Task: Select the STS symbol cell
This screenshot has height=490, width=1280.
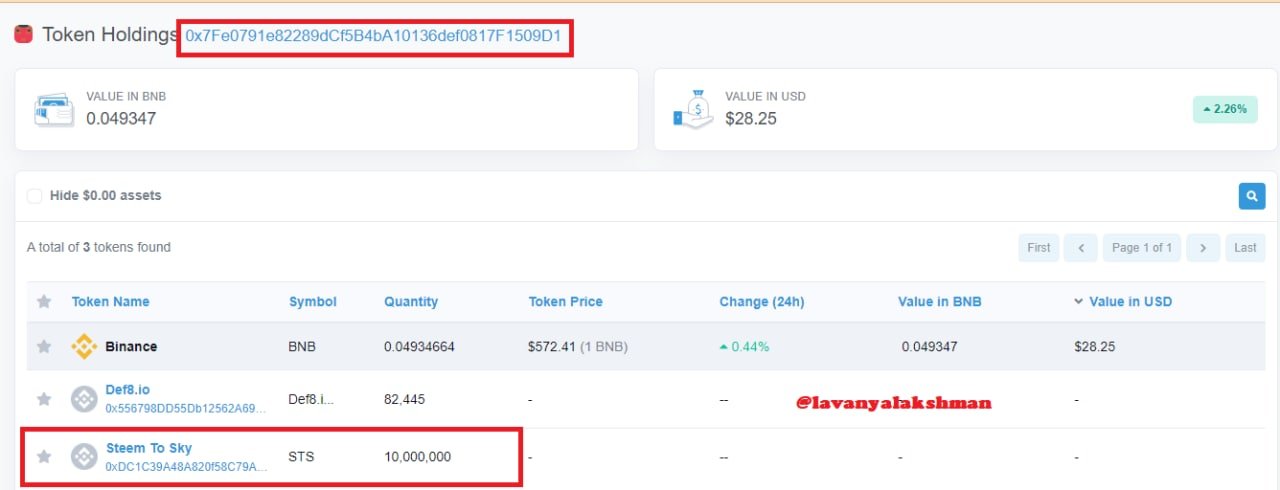Action: pyautogui.click(x=301, y=457)
